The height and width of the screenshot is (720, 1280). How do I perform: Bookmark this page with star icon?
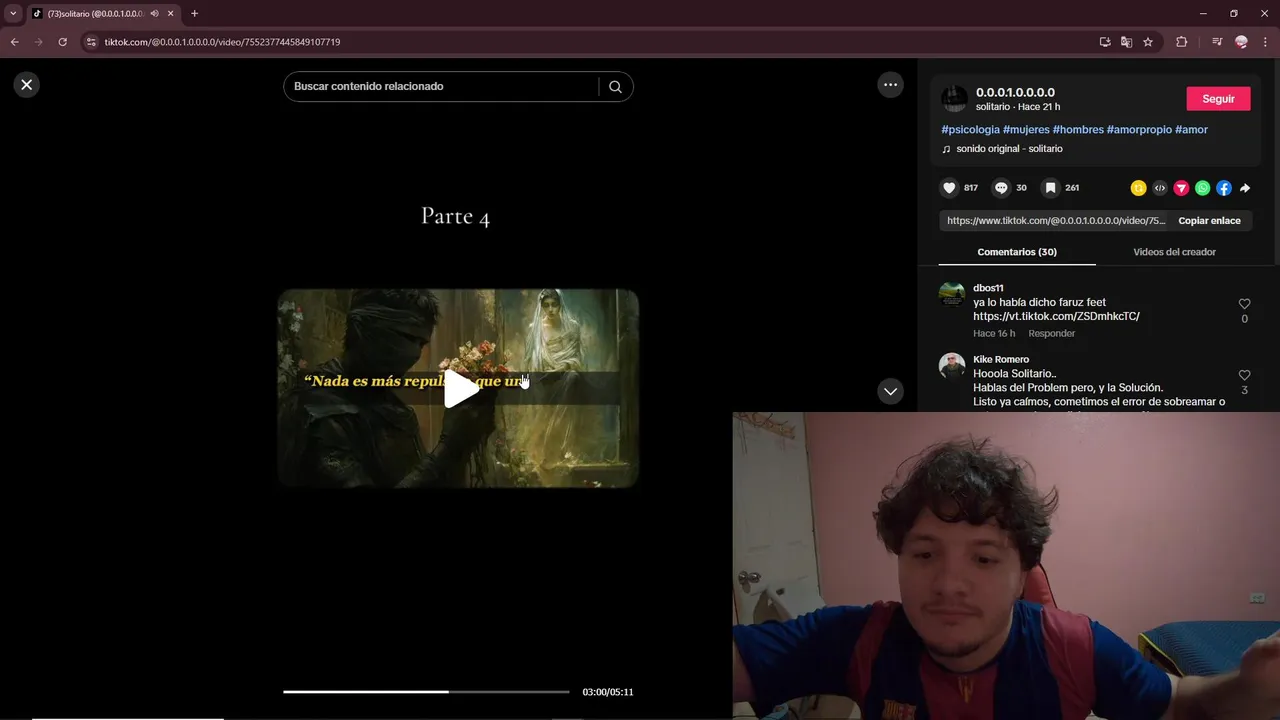[x=1148, y=42]
